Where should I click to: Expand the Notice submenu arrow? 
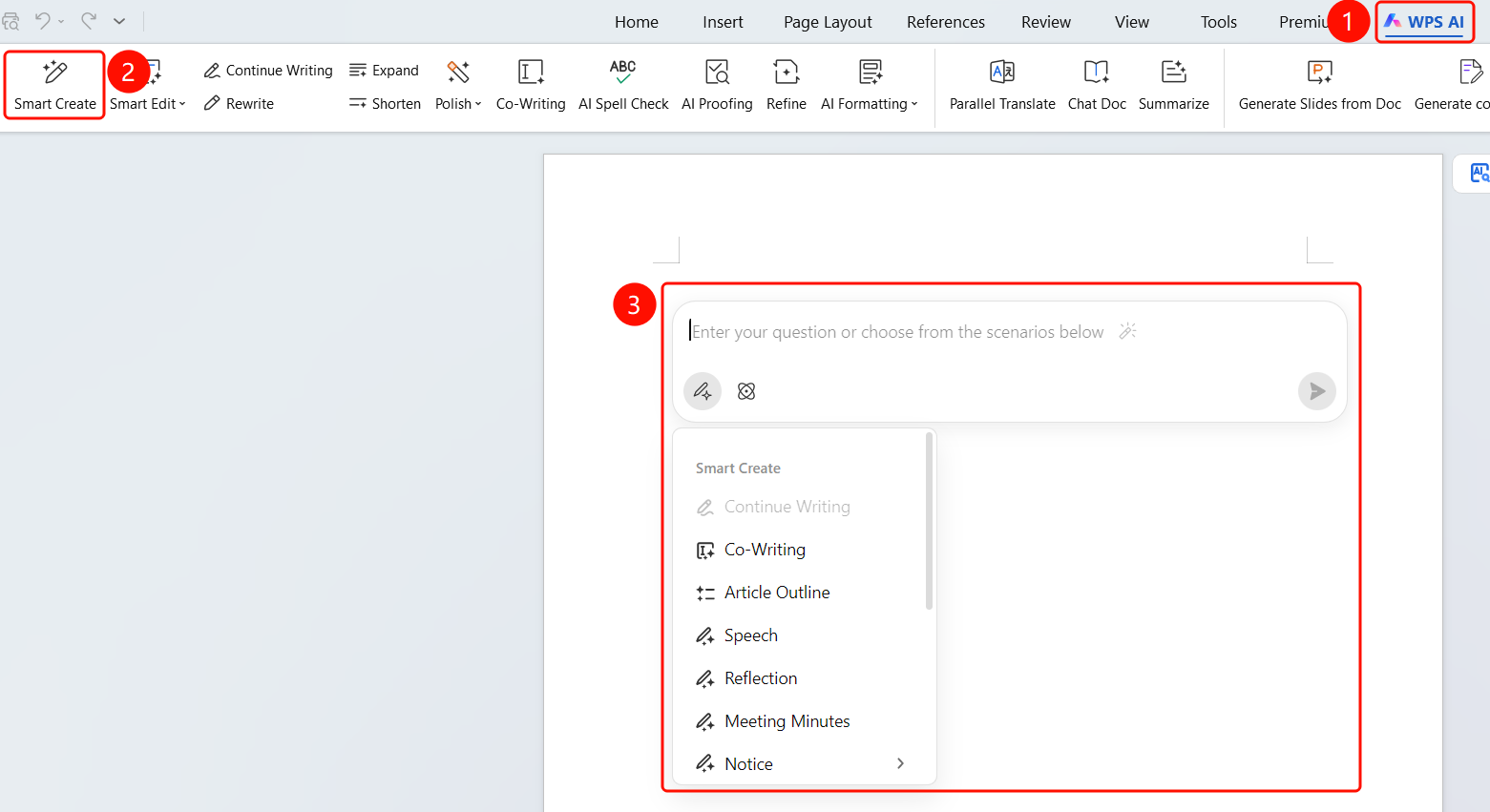pos(900,763)
